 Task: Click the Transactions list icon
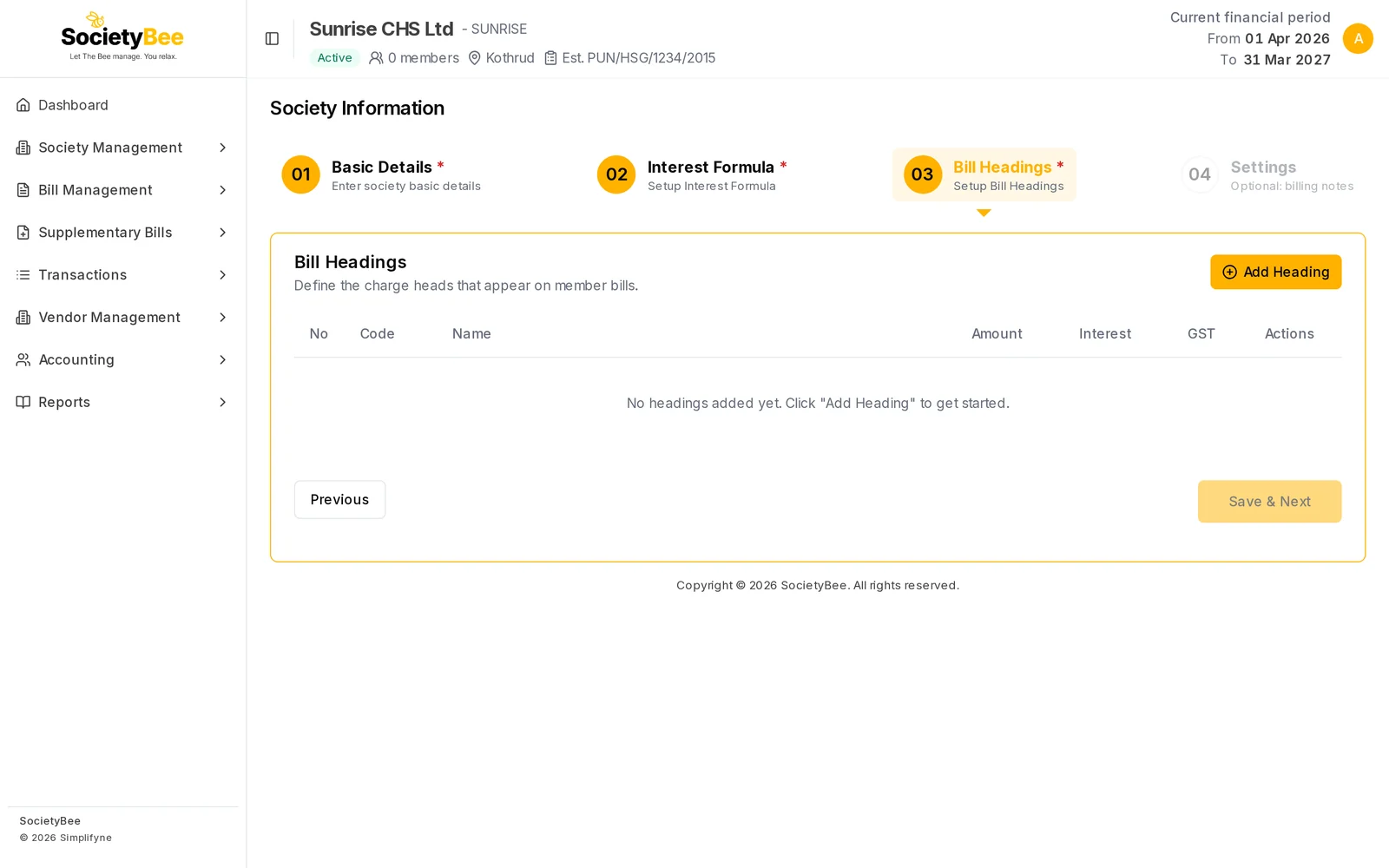tap(23, 275)
